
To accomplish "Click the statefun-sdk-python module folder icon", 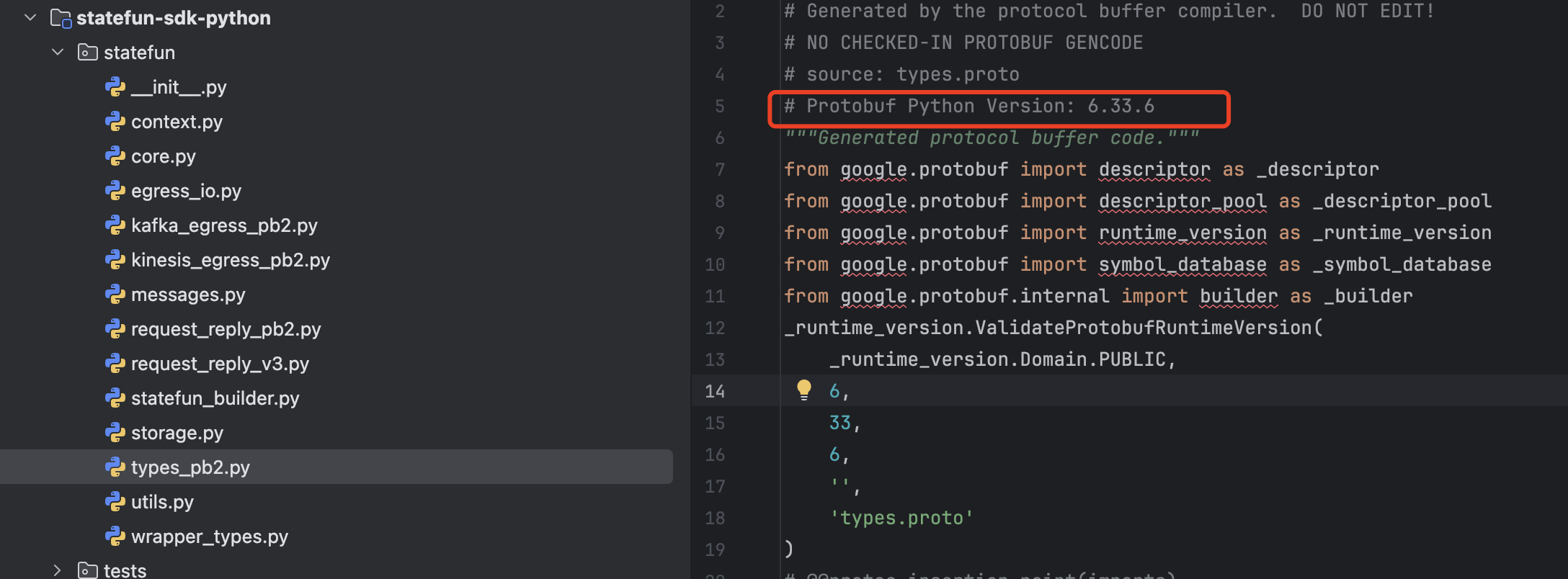I will click(61, 18).
